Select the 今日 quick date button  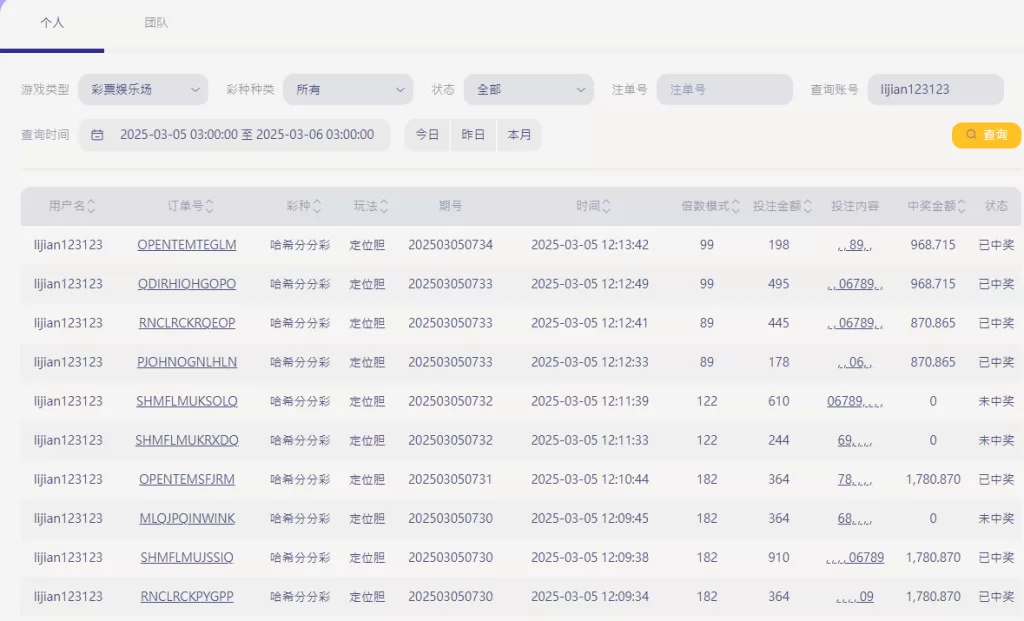tap(428, 135)
